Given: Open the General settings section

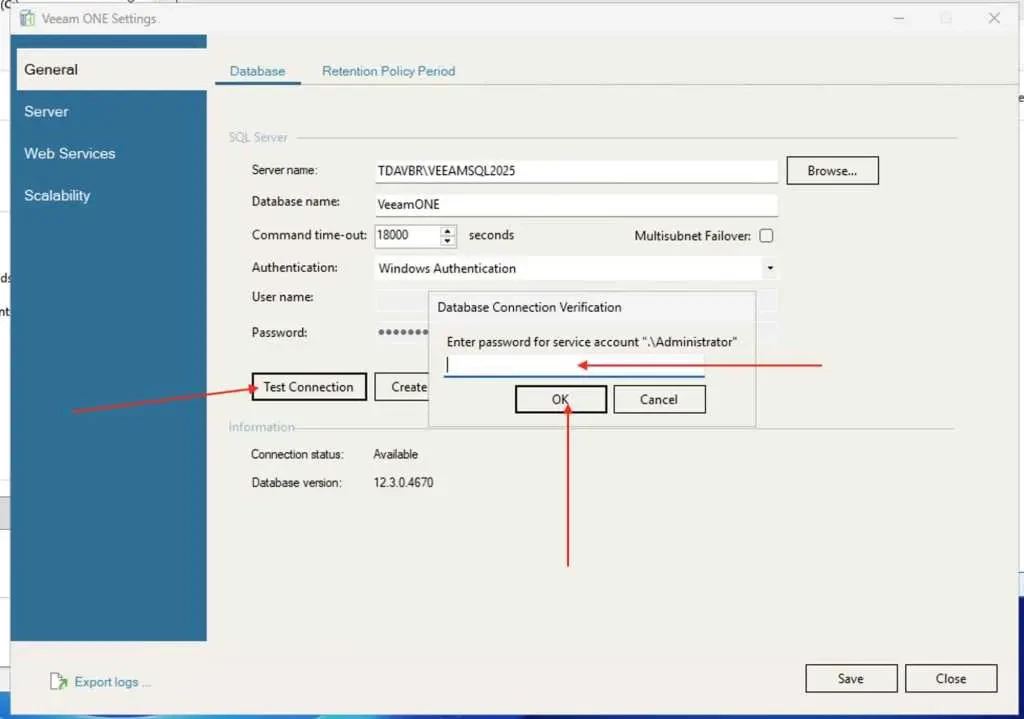Looking at the screenshot, I should point(111,69).
